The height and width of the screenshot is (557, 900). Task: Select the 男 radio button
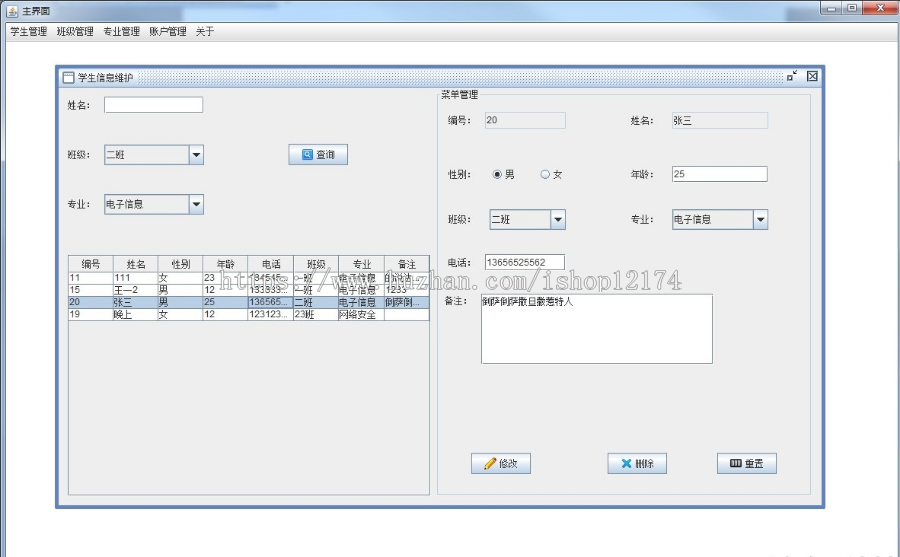coord(497,174)
